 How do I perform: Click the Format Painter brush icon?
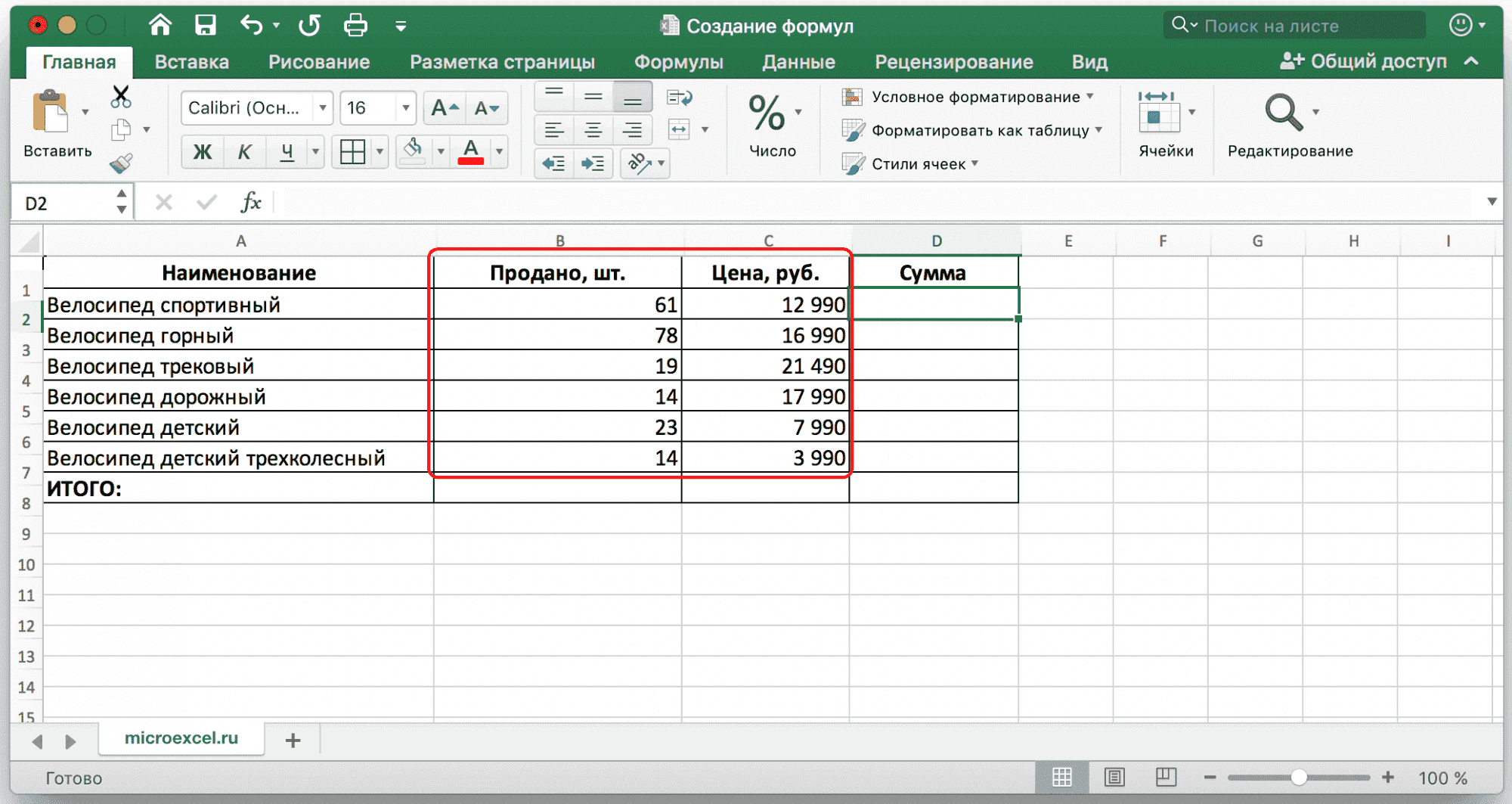click(x=121, y=163)
